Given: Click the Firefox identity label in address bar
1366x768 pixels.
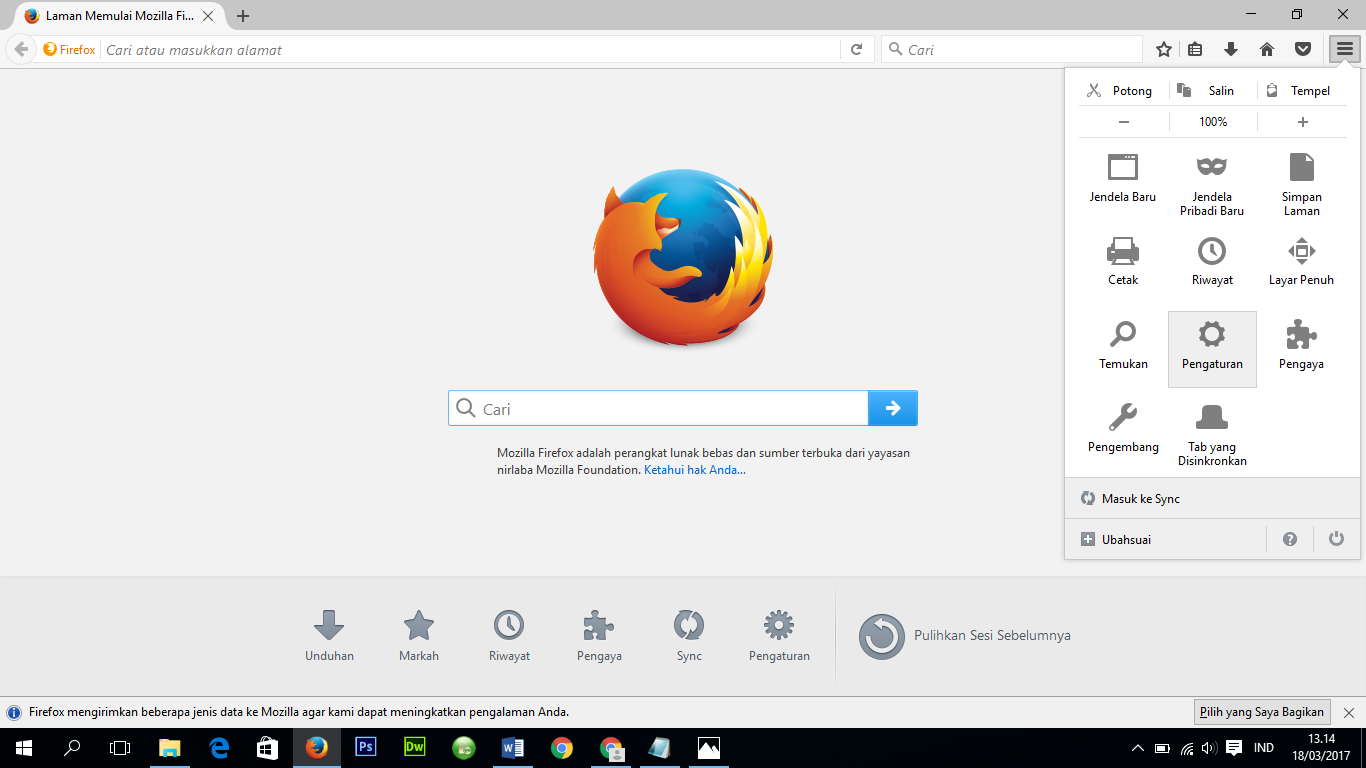Looking at the screenshot, I should point(69,49).
